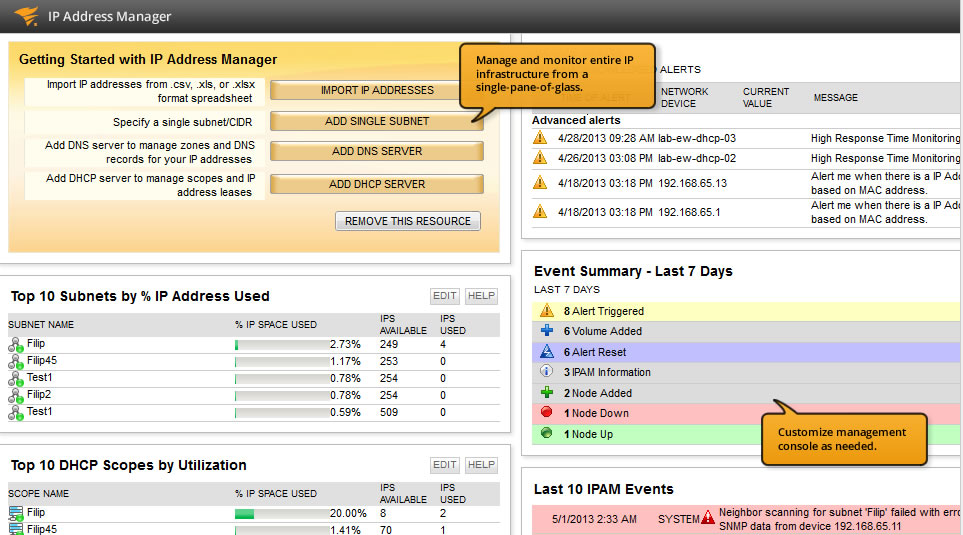Click subnet icon next to Filip2
Image resolution: width=963 pixels, height=535 pixels.
coord(15,396)
